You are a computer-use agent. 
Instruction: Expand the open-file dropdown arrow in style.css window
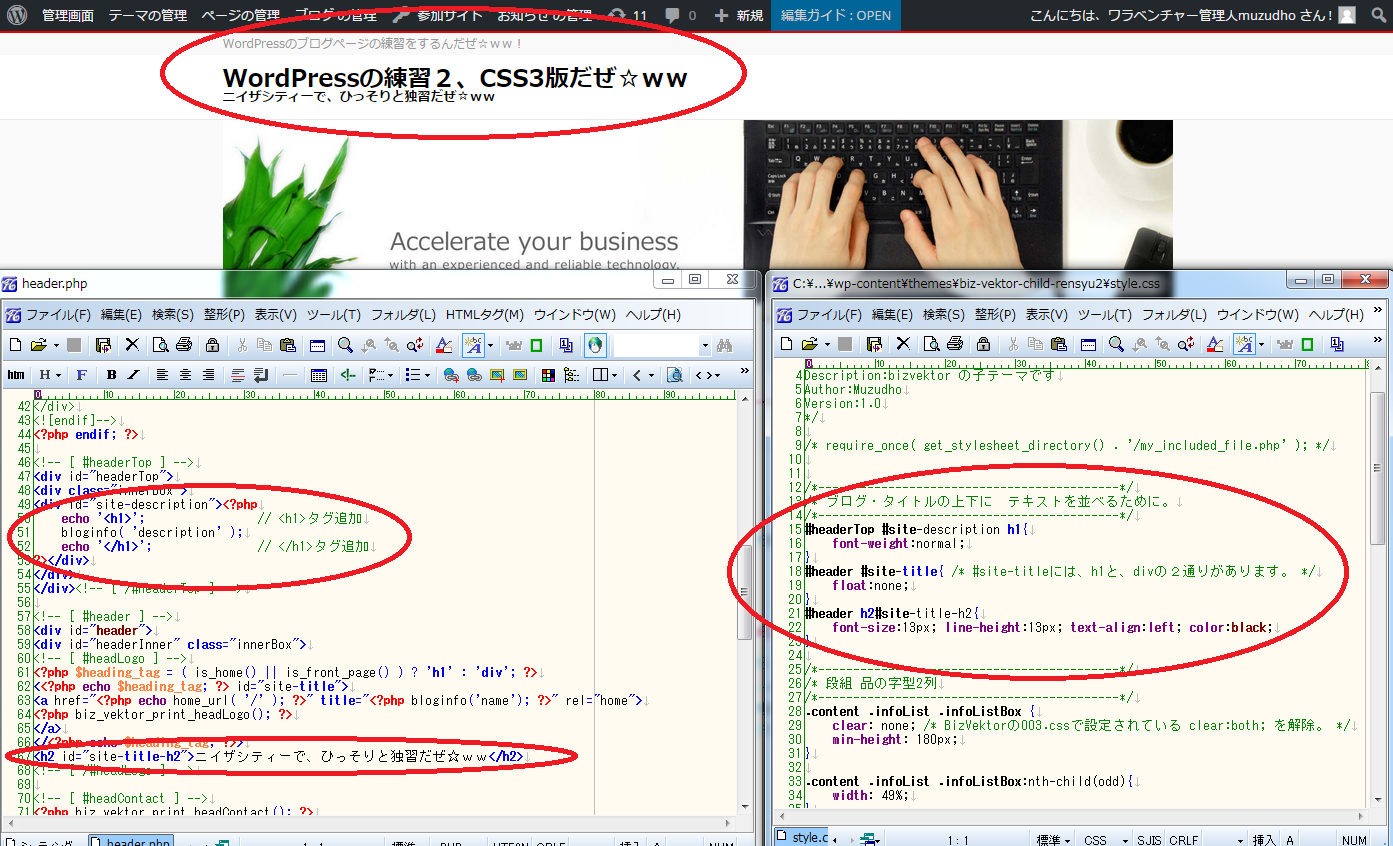click(x=825, y=344)
